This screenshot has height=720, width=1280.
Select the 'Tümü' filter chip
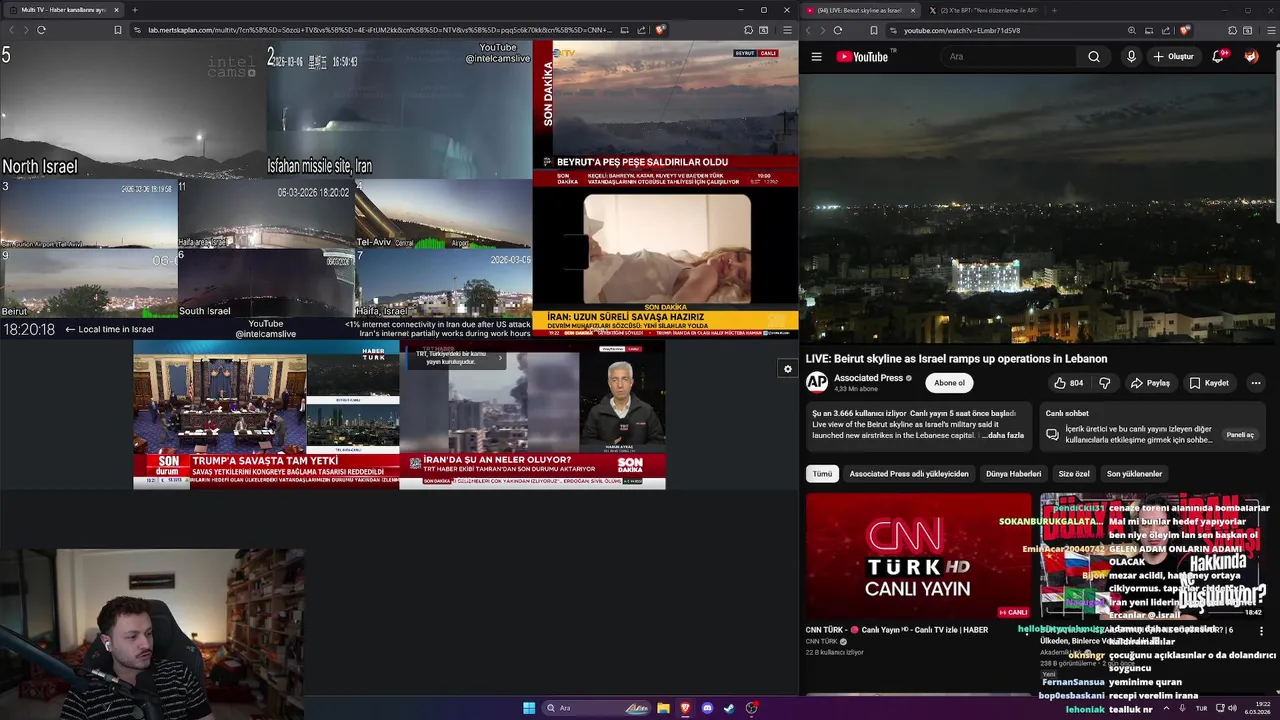(822, 474)
